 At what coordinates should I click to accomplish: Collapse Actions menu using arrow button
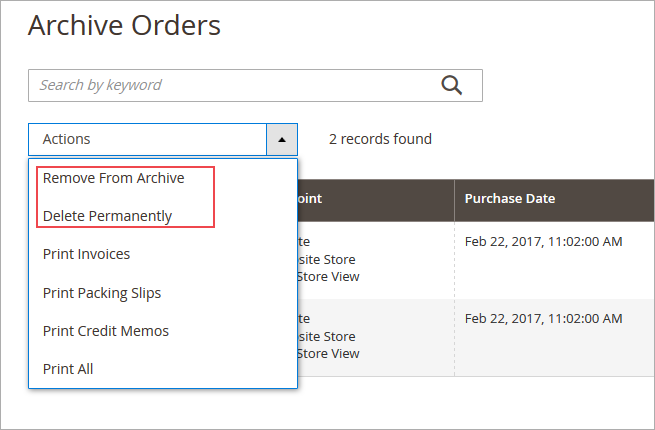coord(282,139)
